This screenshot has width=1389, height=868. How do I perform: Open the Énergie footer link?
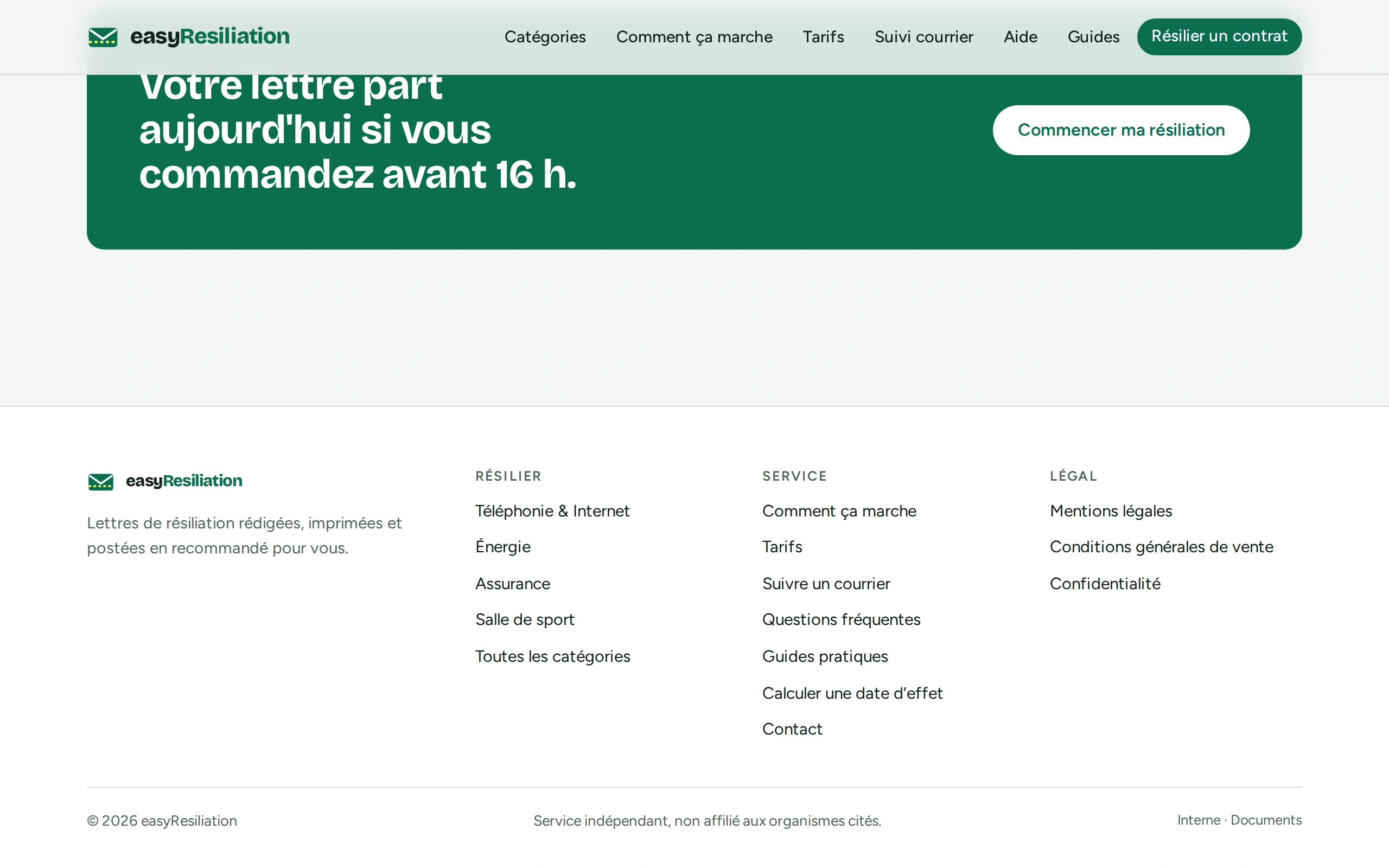click(x=503, y=546)
